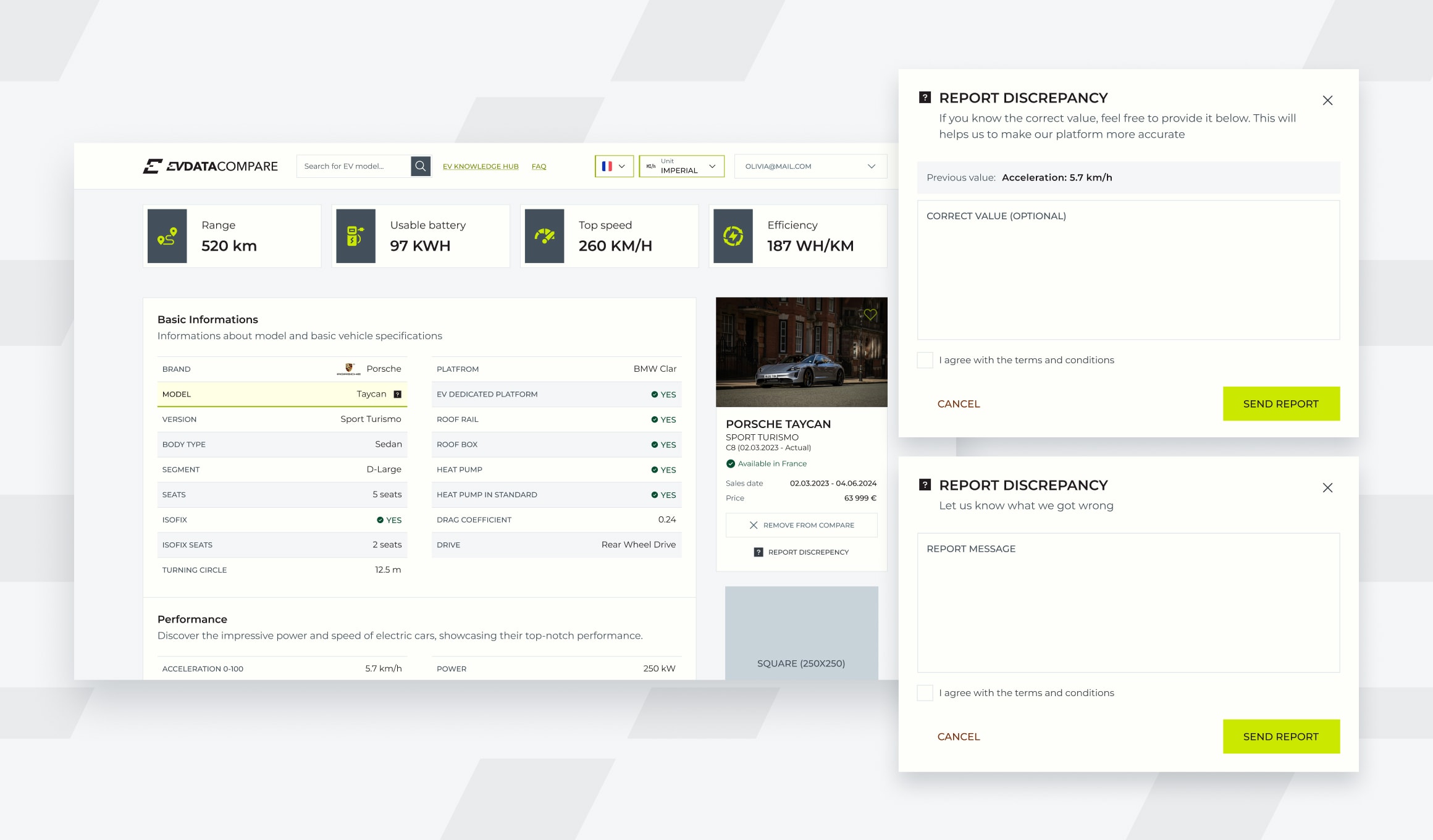The image size is (1433, 840).
Task: Click X icon on Remove From Compare
Action: [754, 525]
